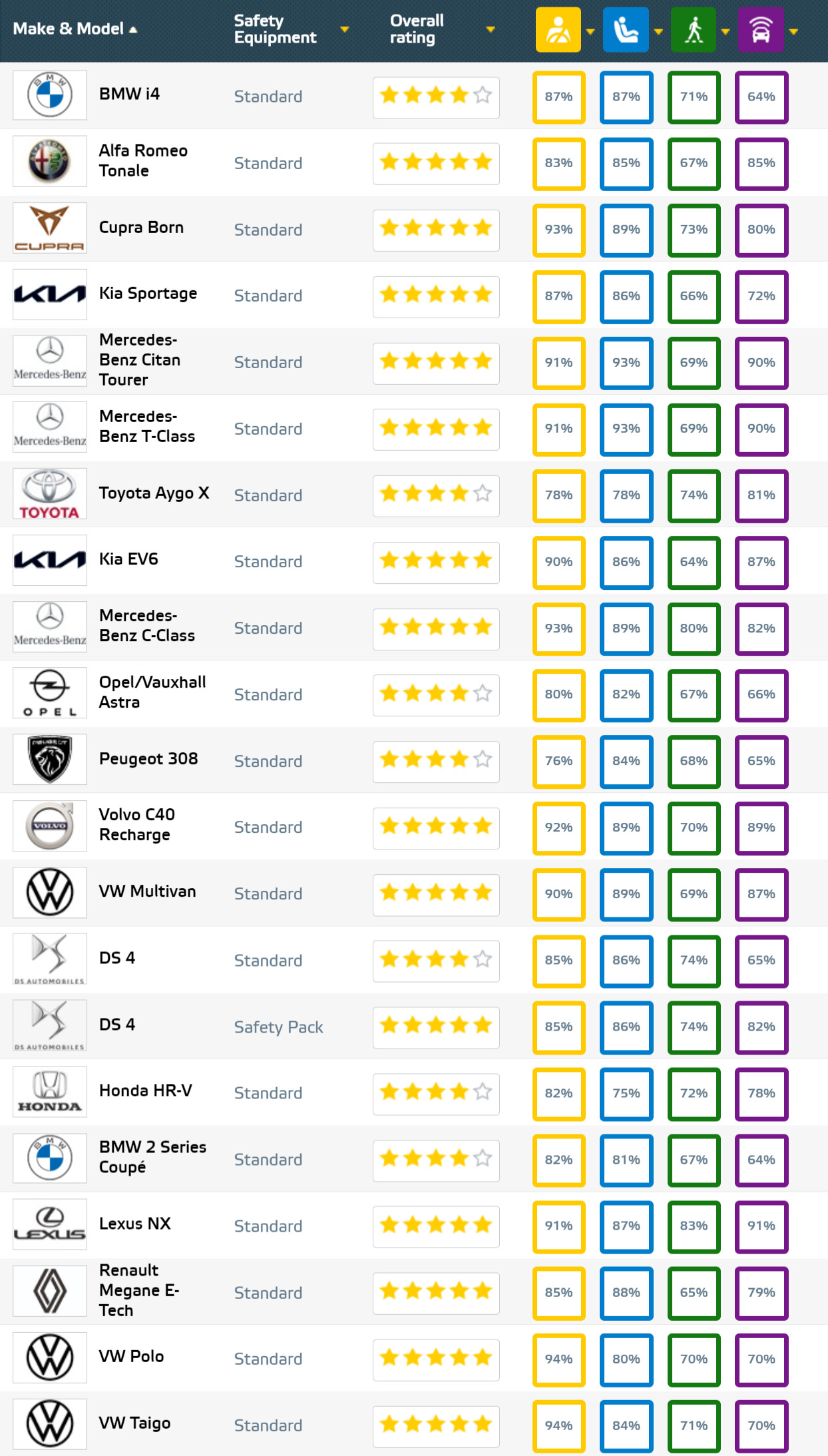
Task: Click the yellow adult occupant protection icon
Action: click(x=558, y=30)
